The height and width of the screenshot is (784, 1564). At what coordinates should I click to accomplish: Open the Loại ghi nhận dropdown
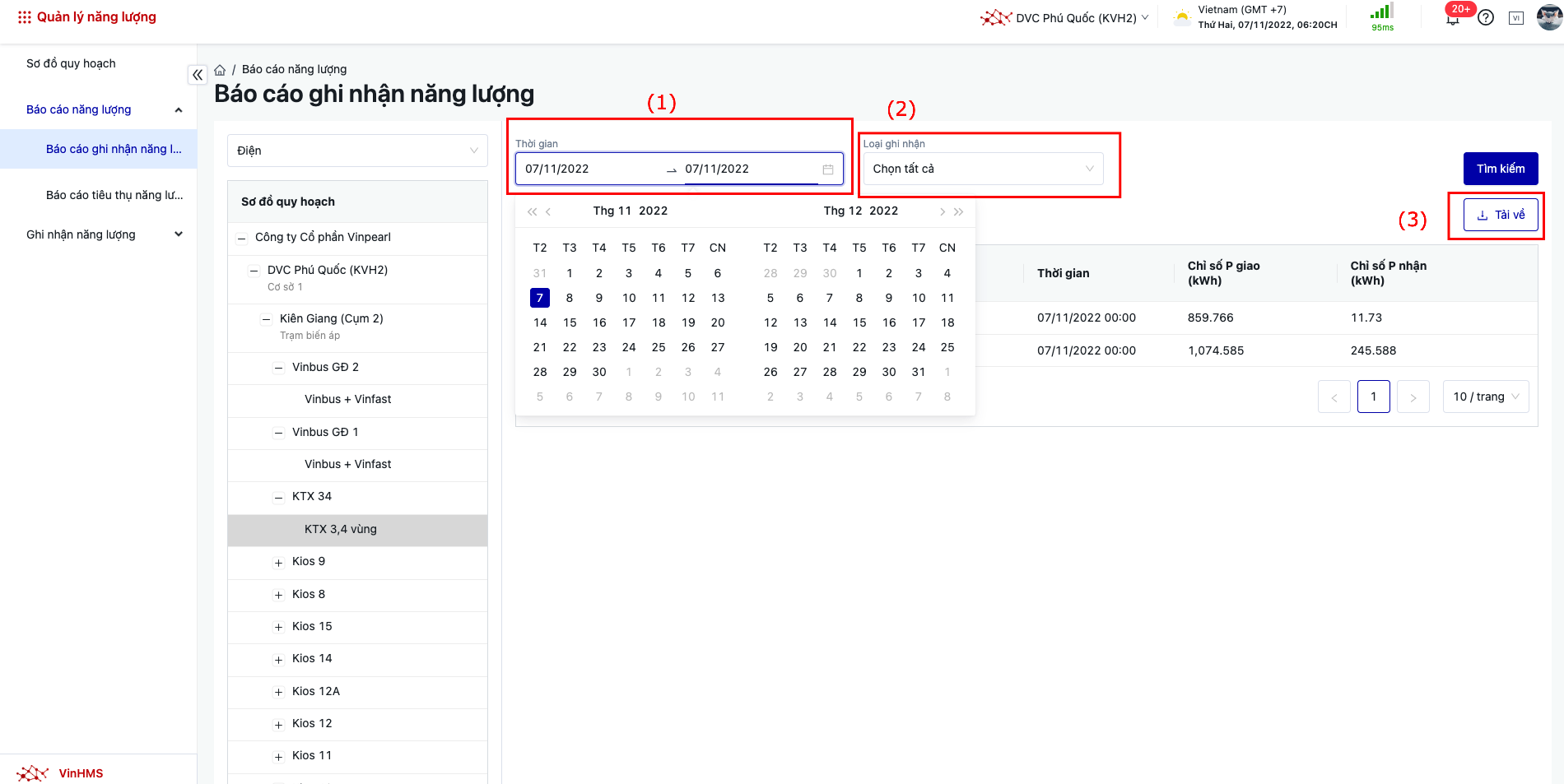(x=983, y=169)
